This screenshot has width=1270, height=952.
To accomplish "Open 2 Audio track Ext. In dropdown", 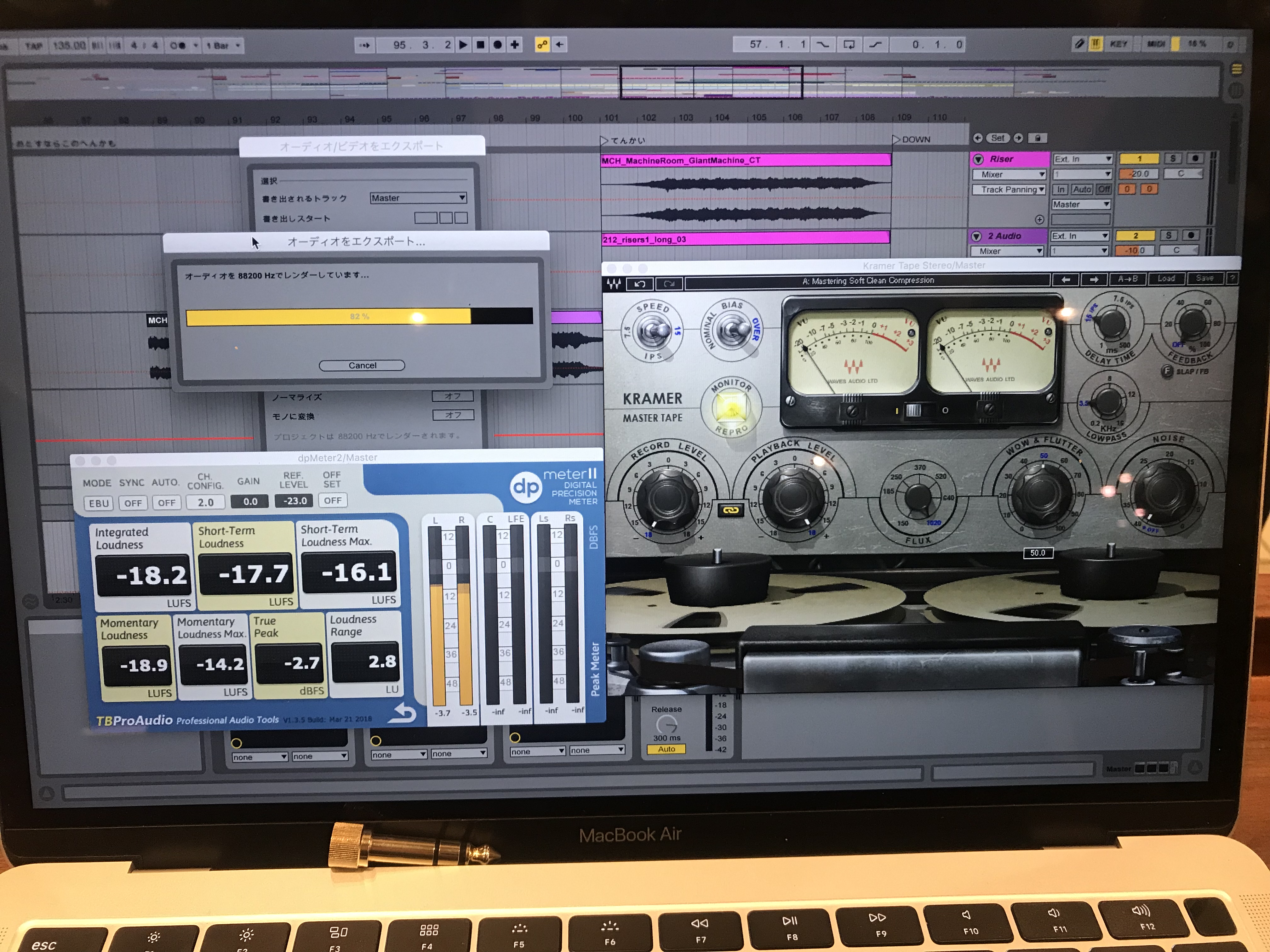I will [x=1080, y=236].
